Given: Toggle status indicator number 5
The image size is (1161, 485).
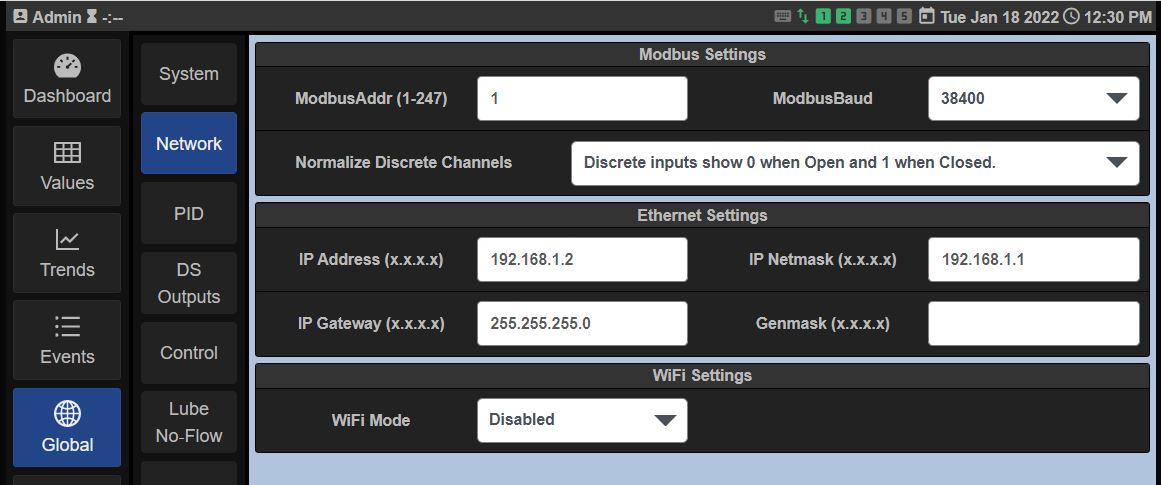Looking at the screenshot, I should (904, 17).
